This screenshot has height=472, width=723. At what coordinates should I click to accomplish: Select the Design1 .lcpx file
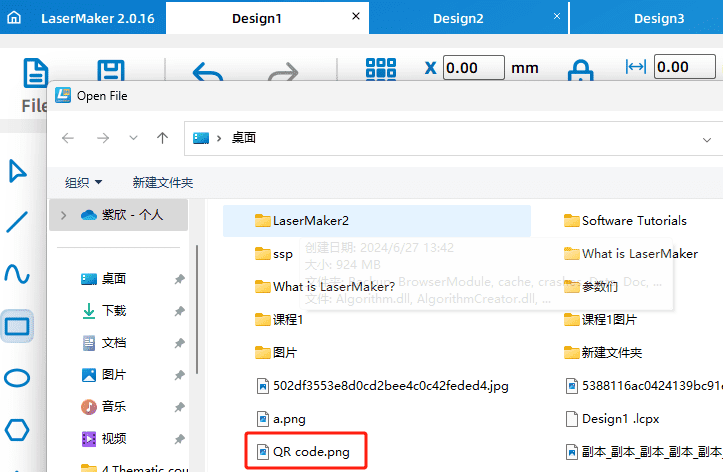tap(612, 419)
